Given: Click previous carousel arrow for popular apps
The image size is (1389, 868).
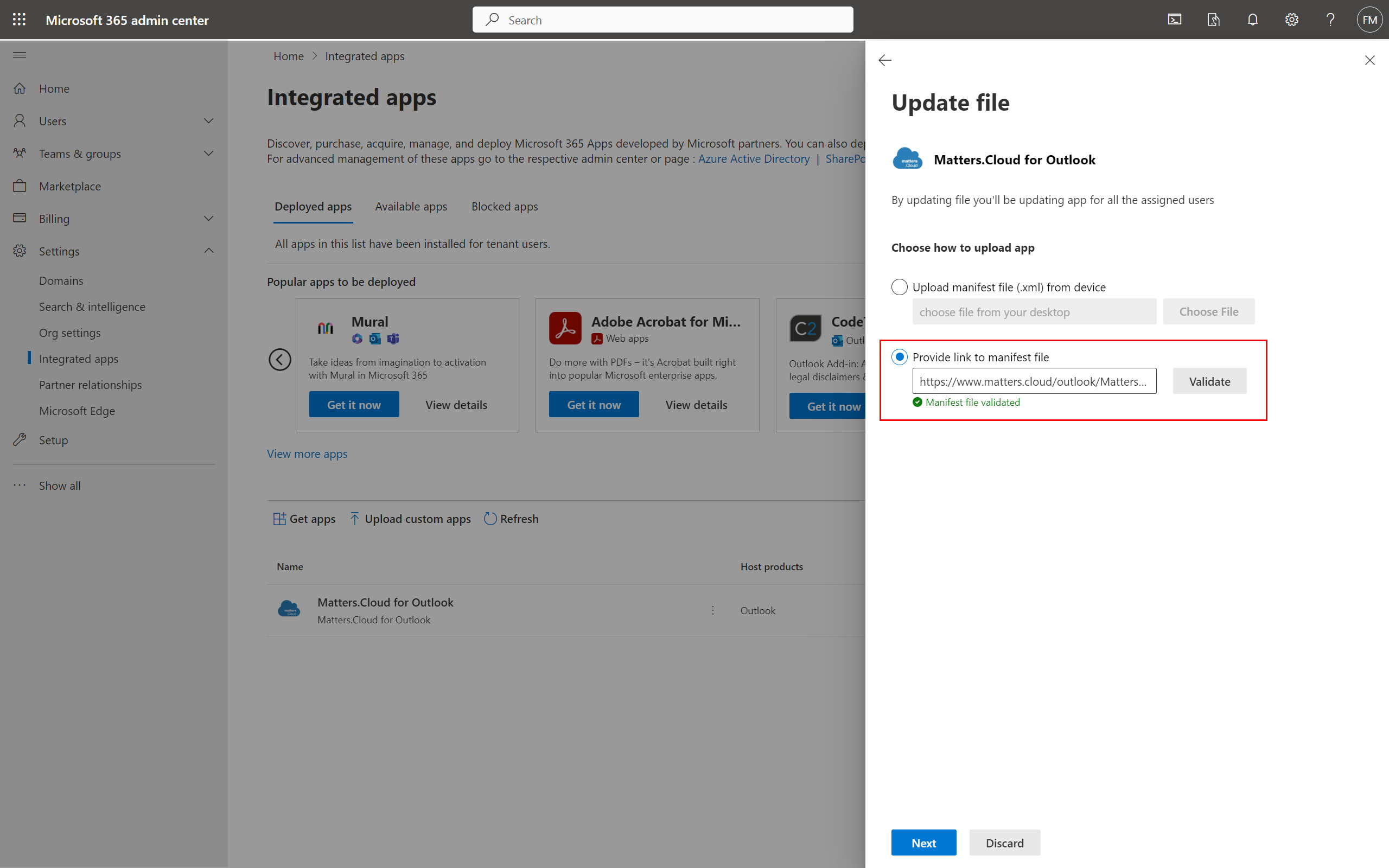Looking at the screenshot, I should pos(279,360).
